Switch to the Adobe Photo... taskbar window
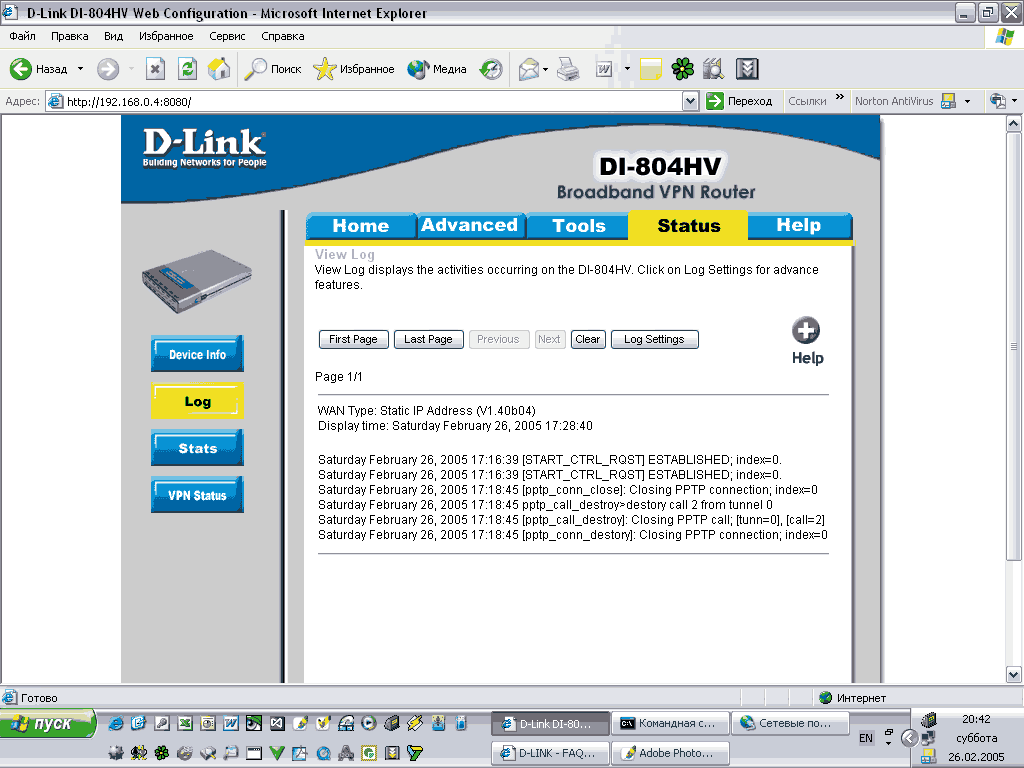This screenshot has width=1024, height=768. click(670, 753)
